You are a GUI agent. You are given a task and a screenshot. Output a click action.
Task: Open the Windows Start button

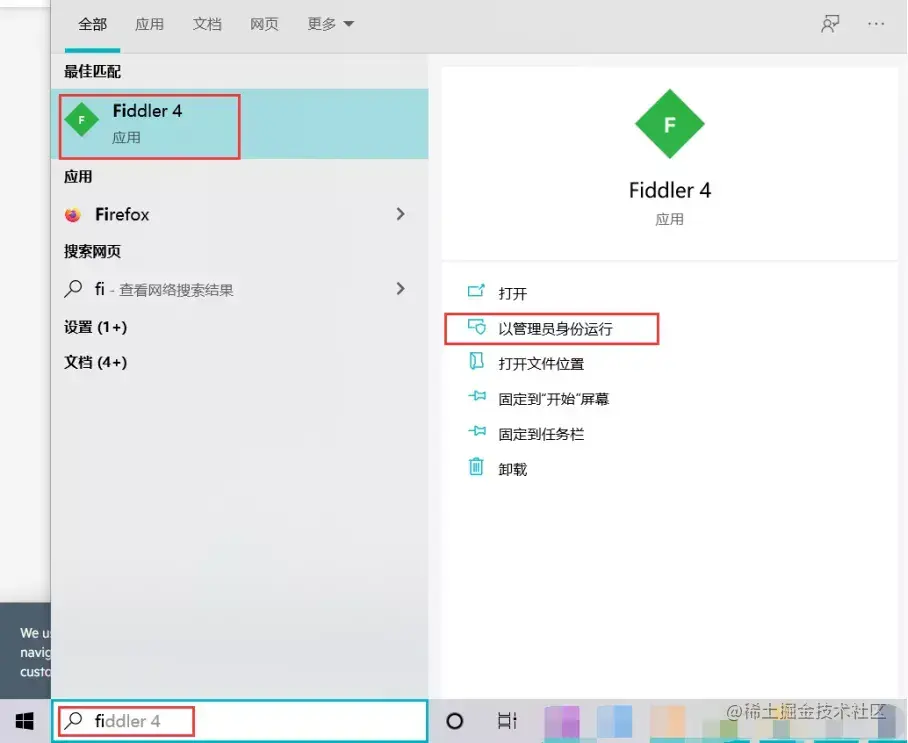pyautogui.click(x=25, y=721)
